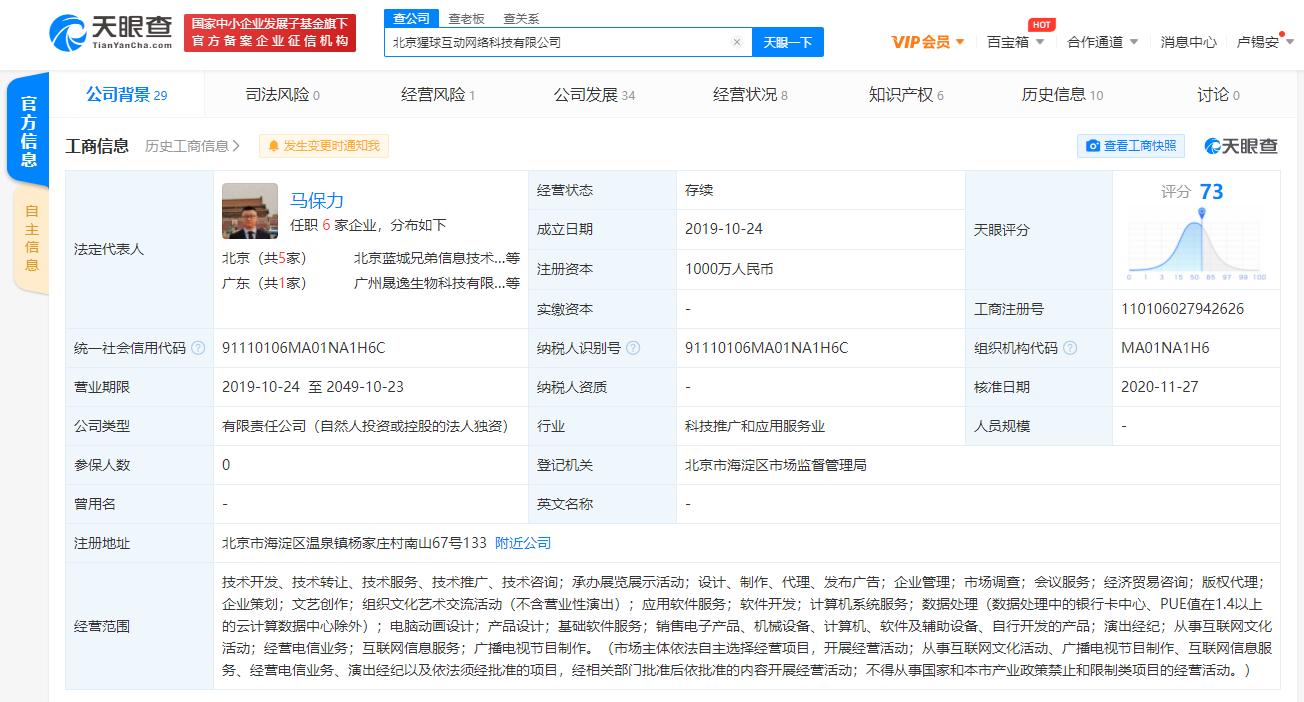
Task: Click the 登记机关 value 北京市海淀区市场监督管理局
Action: 775,465
